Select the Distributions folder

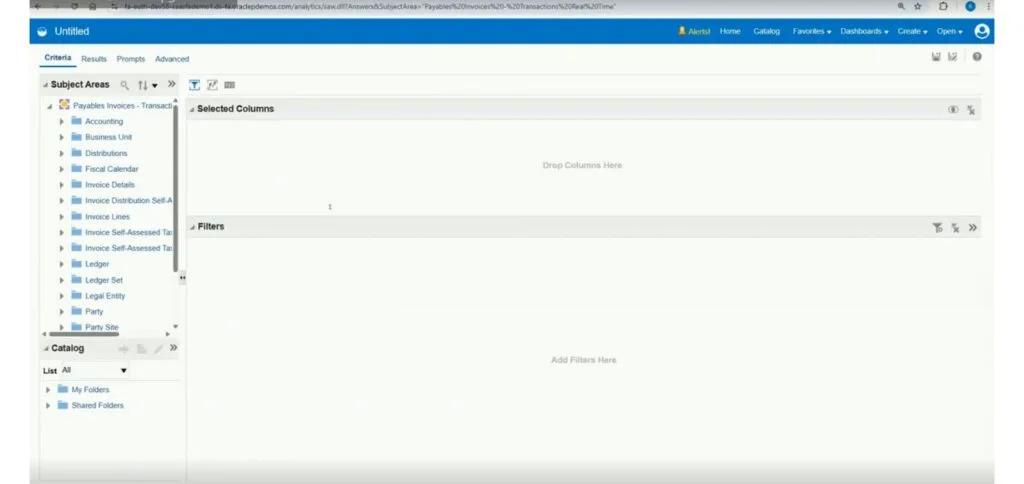pyautogui.click(x=106, y=153)
